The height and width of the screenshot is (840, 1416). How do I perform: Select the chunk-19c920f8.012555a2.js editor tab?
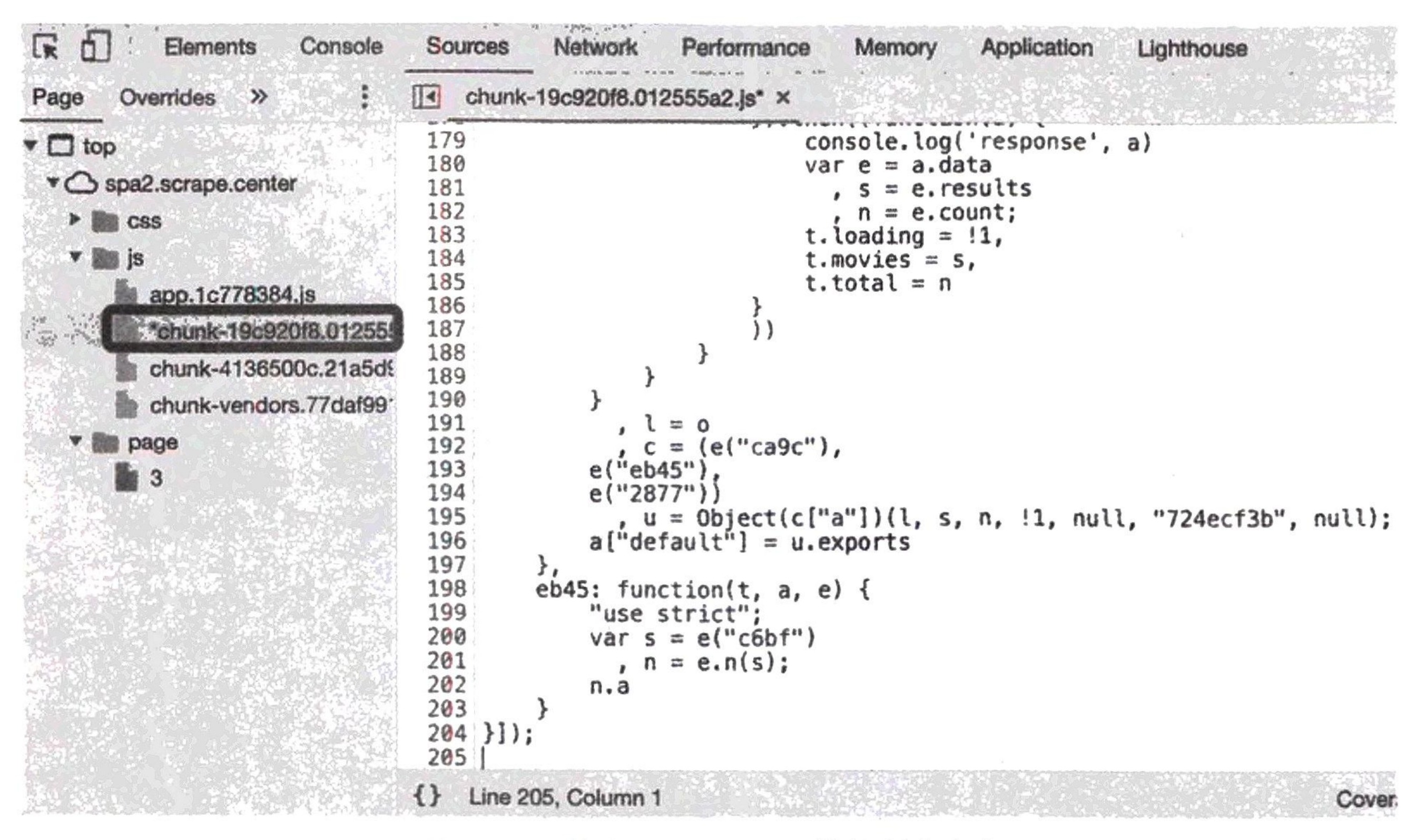(614, 98)
